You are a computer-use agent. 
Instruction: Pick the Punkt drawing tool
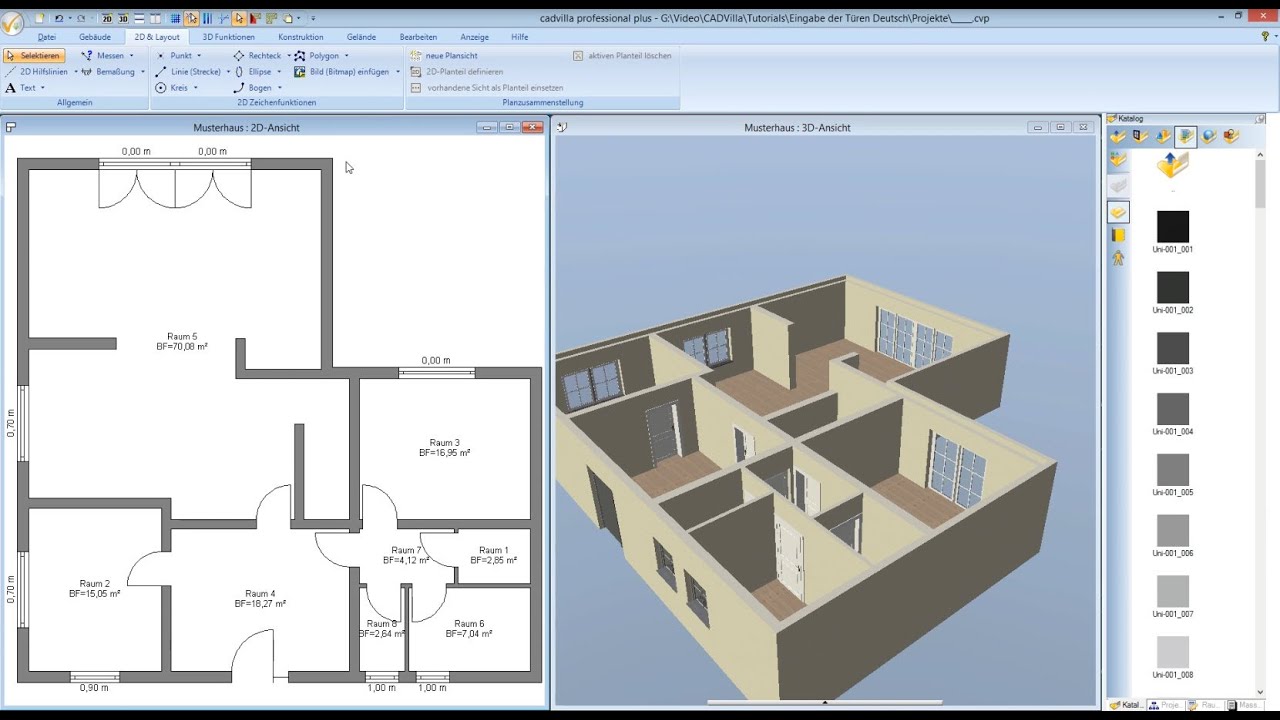[x=174, y=56]
